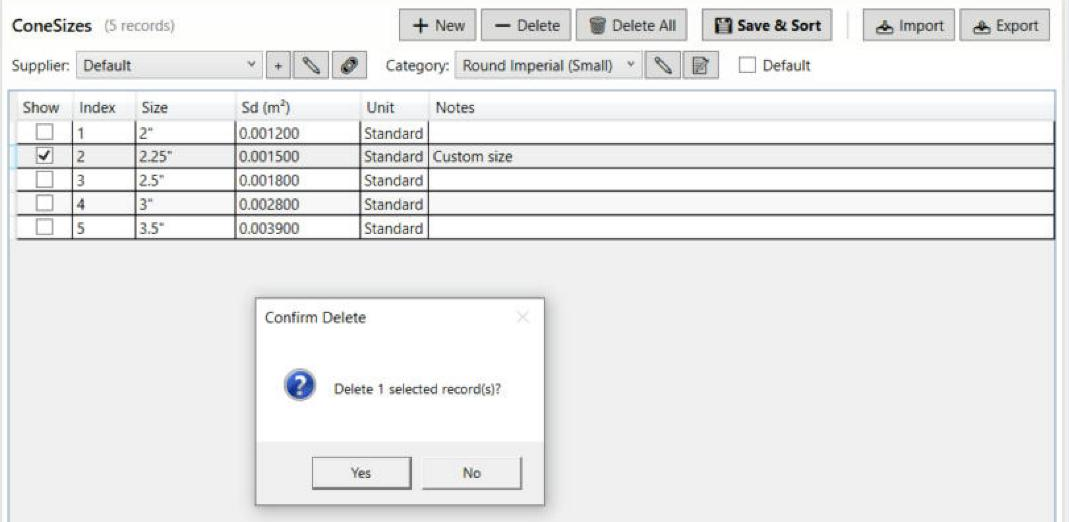Open the Category dropdown
This screenshot has height=522, width=1069.
click(x=549, y=66)
